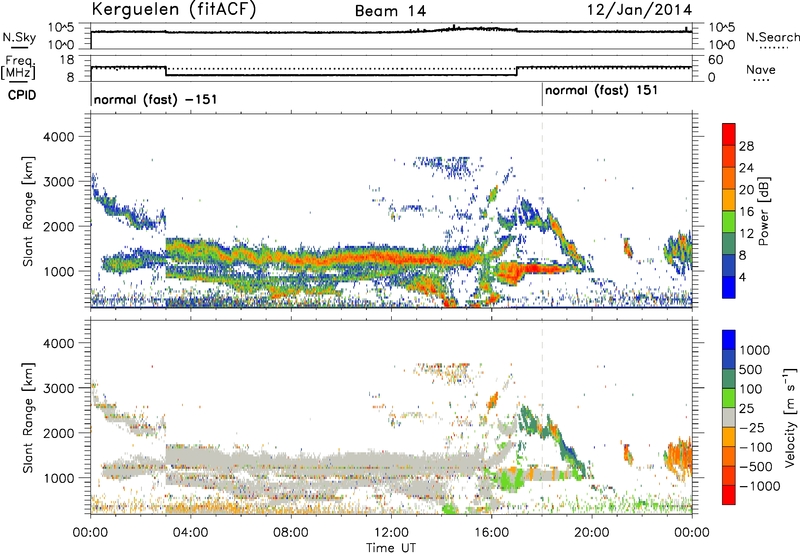
Task: Click the gray segment of velocity color bar
Action: coord(729,417)
